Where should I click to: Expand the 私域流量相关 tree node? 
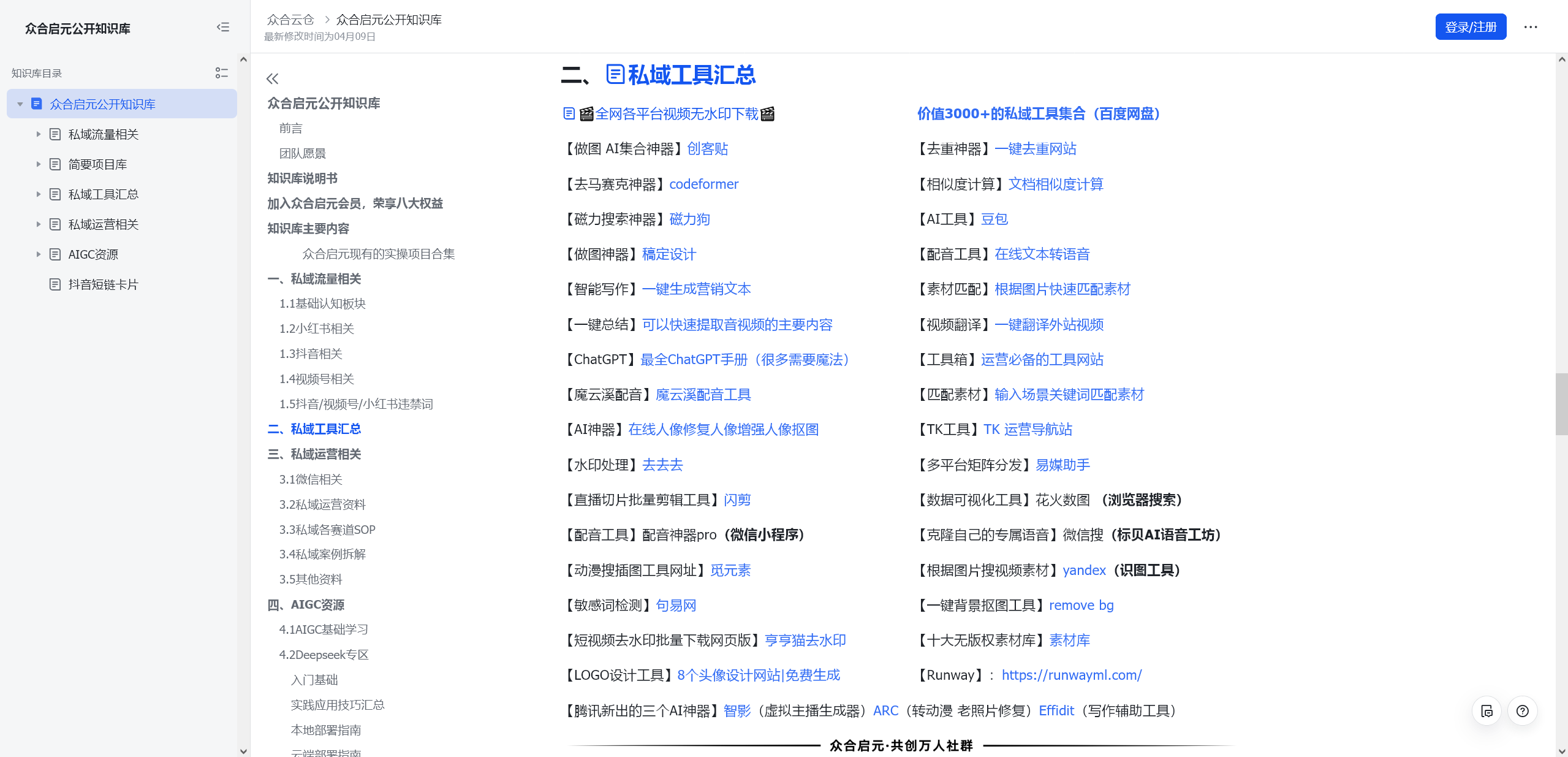pyautogui.click(x=38, y=134)
